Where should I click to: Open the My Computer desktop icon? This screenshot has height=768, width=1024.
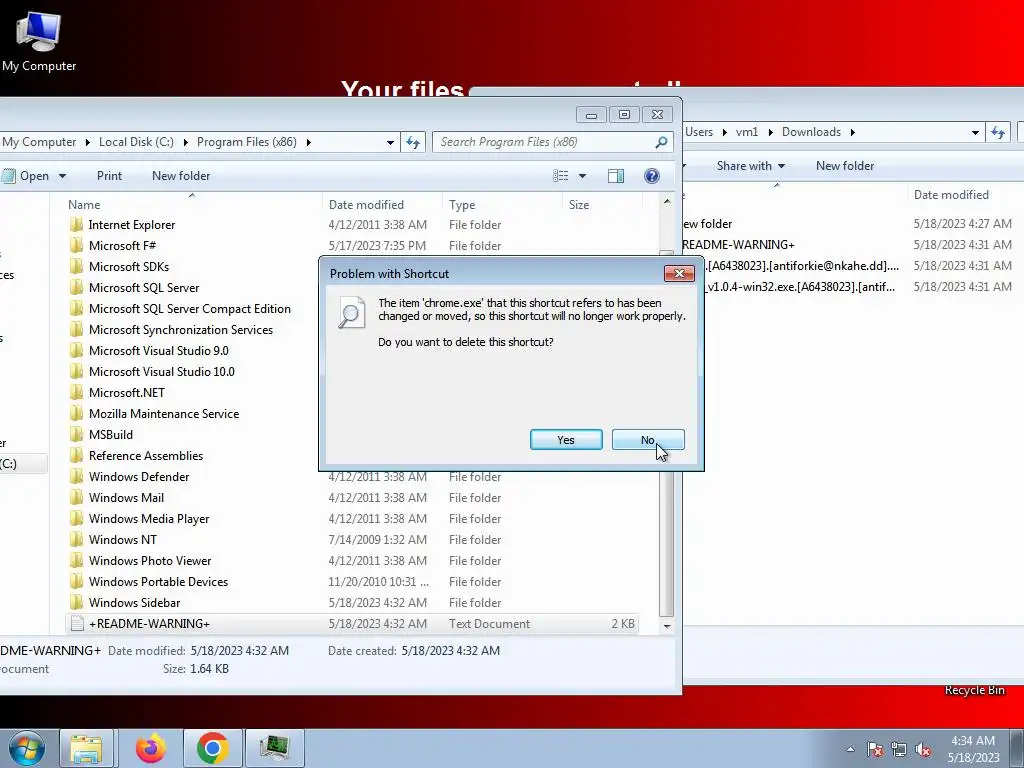39,40
